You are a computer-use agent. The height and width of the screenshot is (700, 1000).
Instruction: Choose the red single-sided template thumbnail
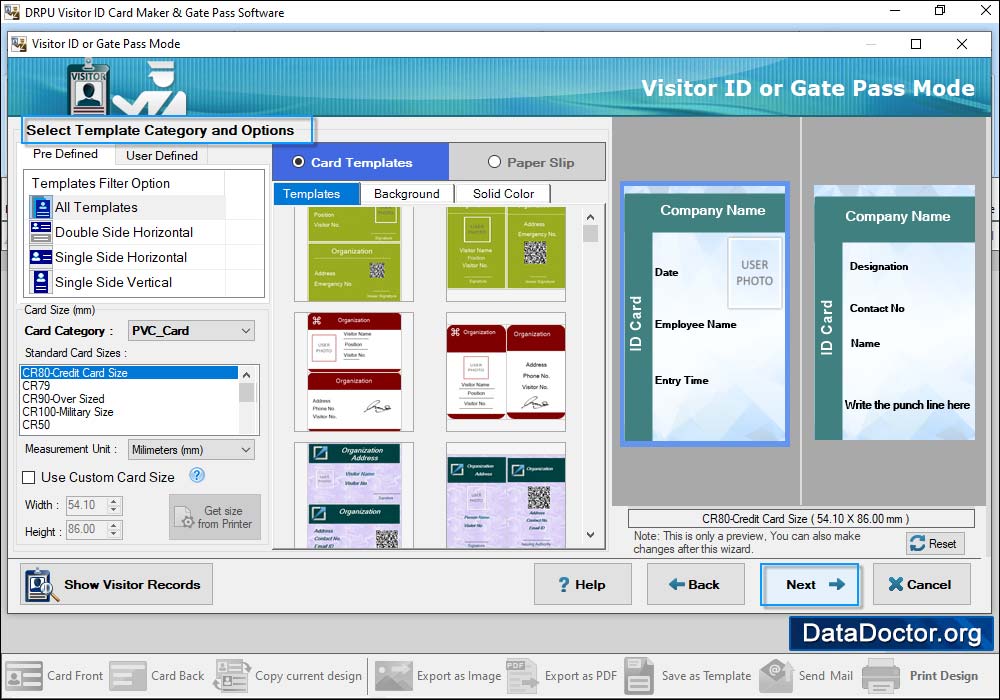[x=354, y=372]
